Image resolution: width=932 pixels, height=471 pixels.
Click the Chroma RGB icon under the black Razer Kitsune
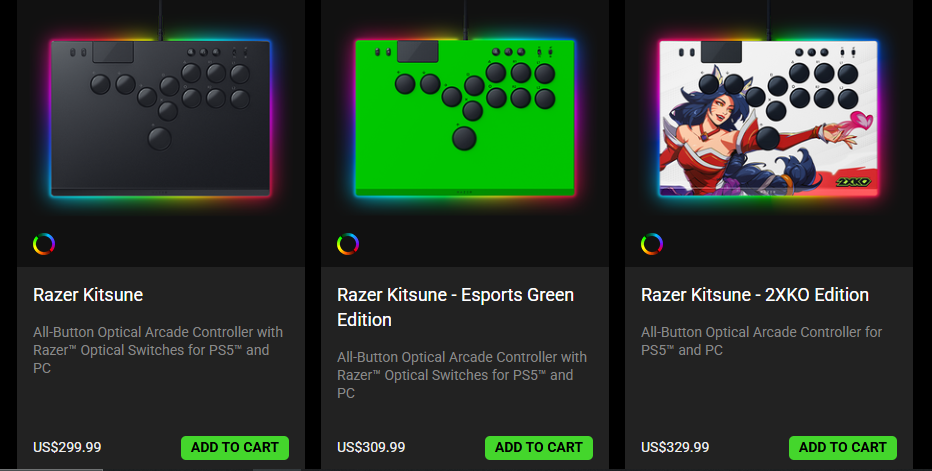[x=44, y=244]
